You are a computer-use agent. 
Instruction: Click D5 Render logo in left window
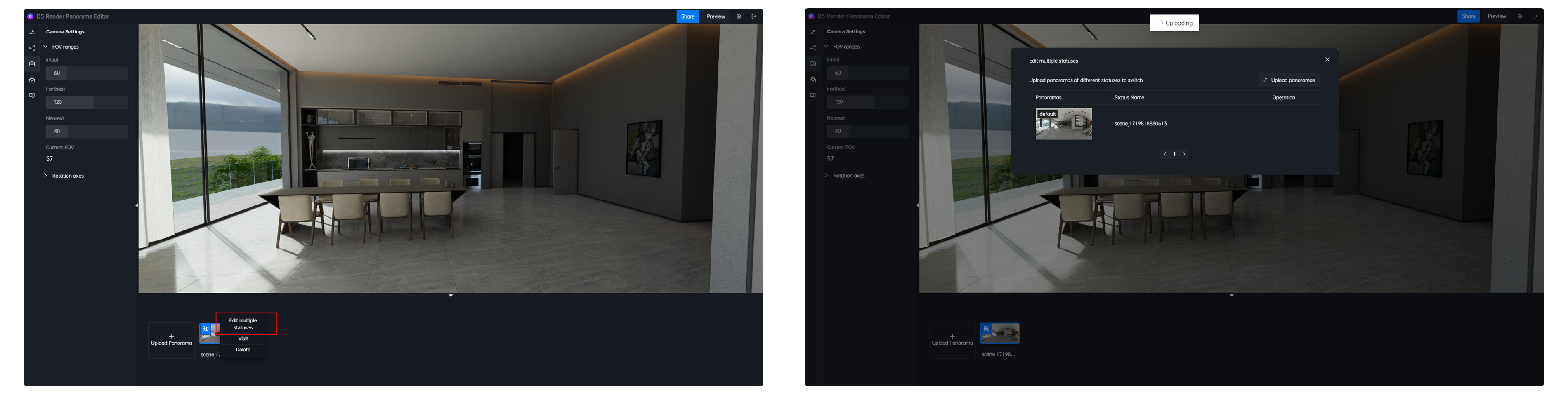pyautogui.click(x=31, y=16)
